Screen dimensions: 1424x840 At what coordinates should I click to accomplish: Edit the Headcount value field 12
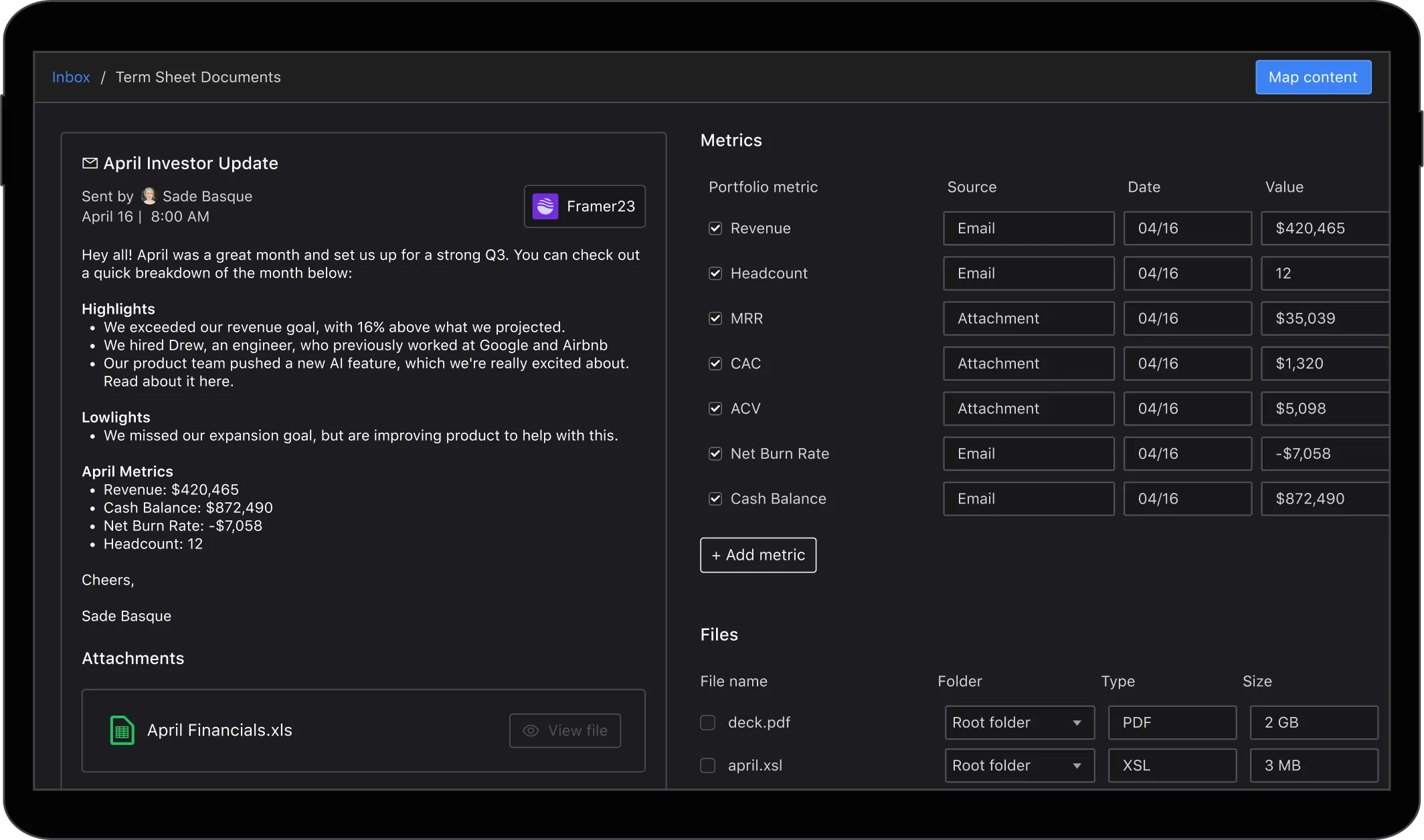coord(1325,274)
